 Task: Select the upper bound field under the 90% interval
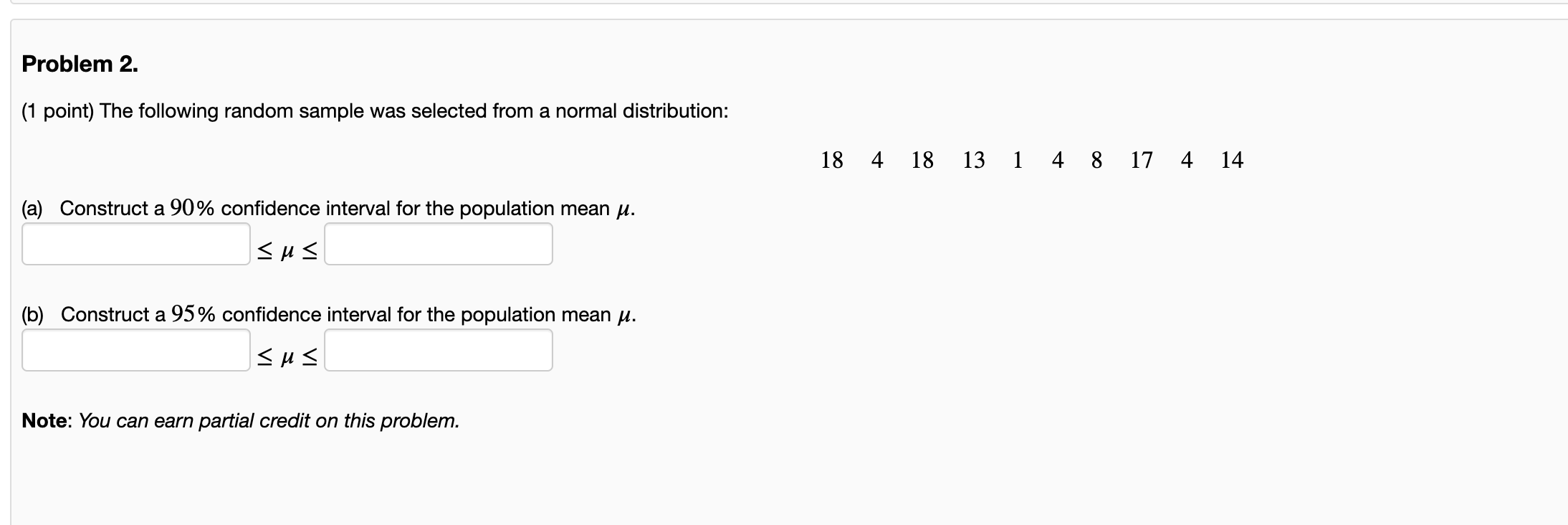tap(438, 244)
